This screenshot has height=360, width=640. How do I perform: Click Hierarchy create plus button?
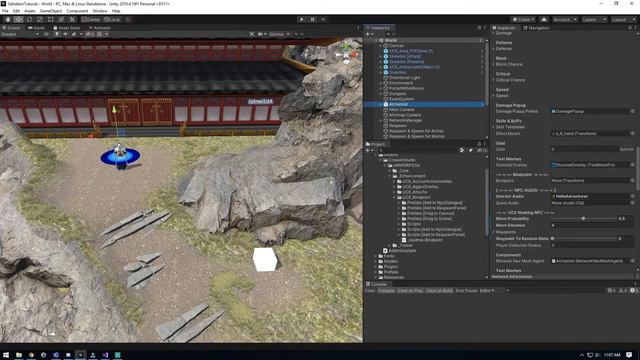[x=368, y=34]
